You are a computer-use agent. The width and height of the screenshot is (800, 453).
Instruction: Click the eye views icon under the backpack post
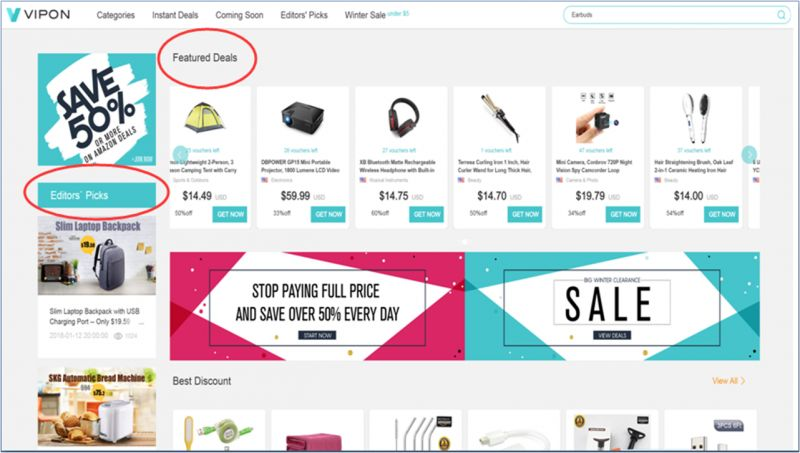[118, 336]
